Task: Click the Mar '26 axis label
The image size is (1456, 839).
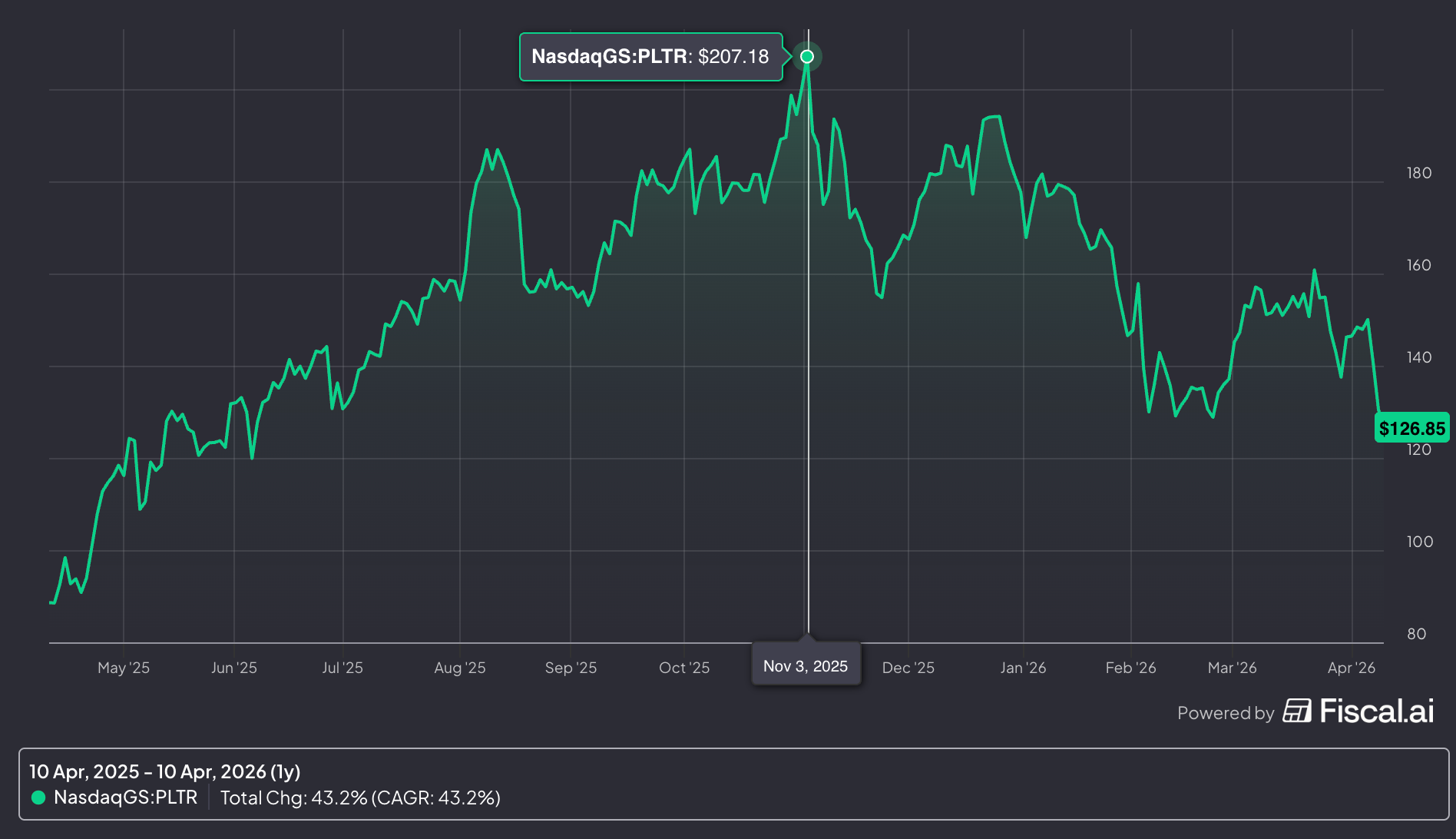Action: coord(1233,668)
